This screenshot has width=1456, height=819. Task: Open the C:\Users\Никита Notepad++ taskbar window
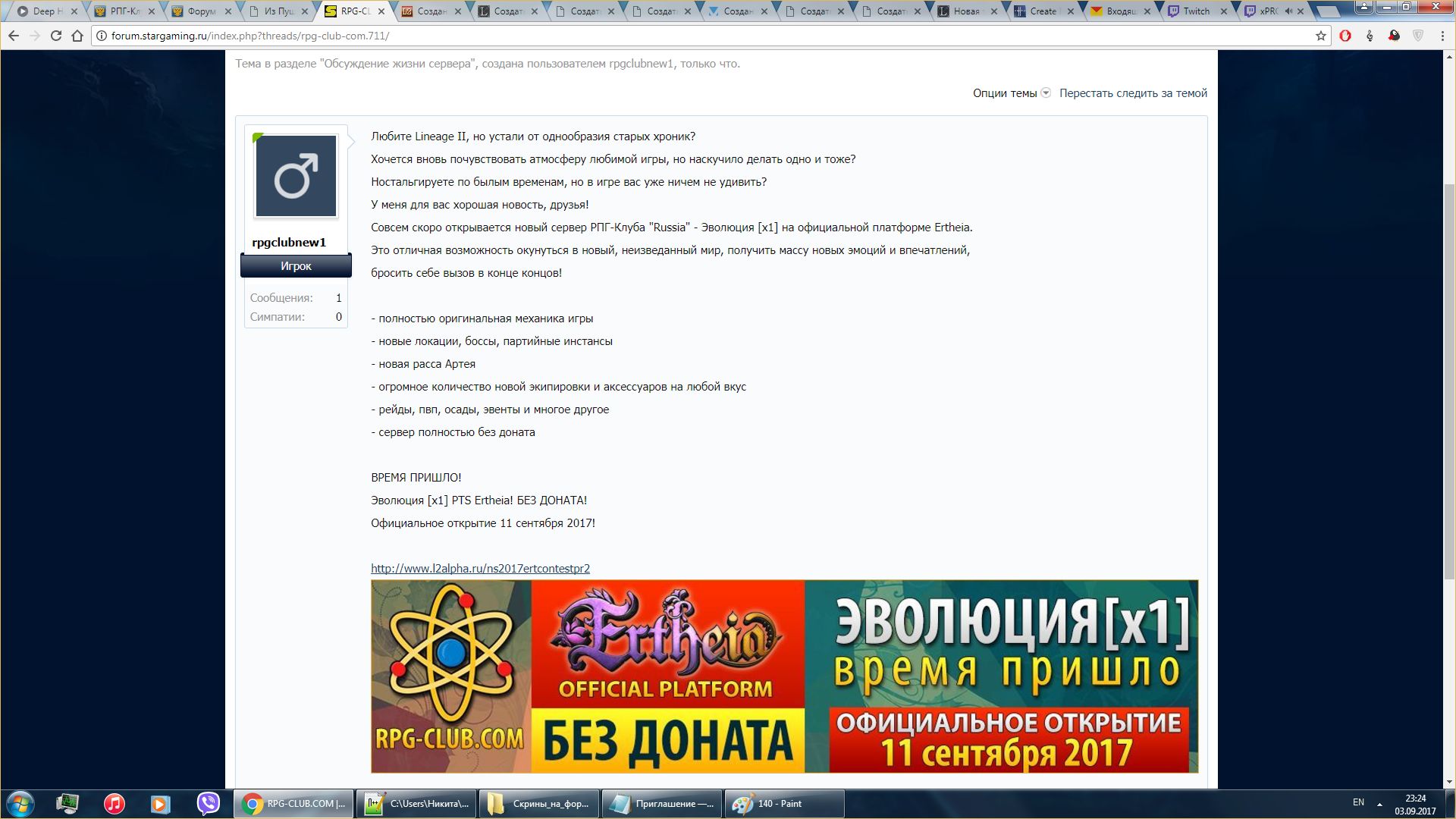coord(416,804)
